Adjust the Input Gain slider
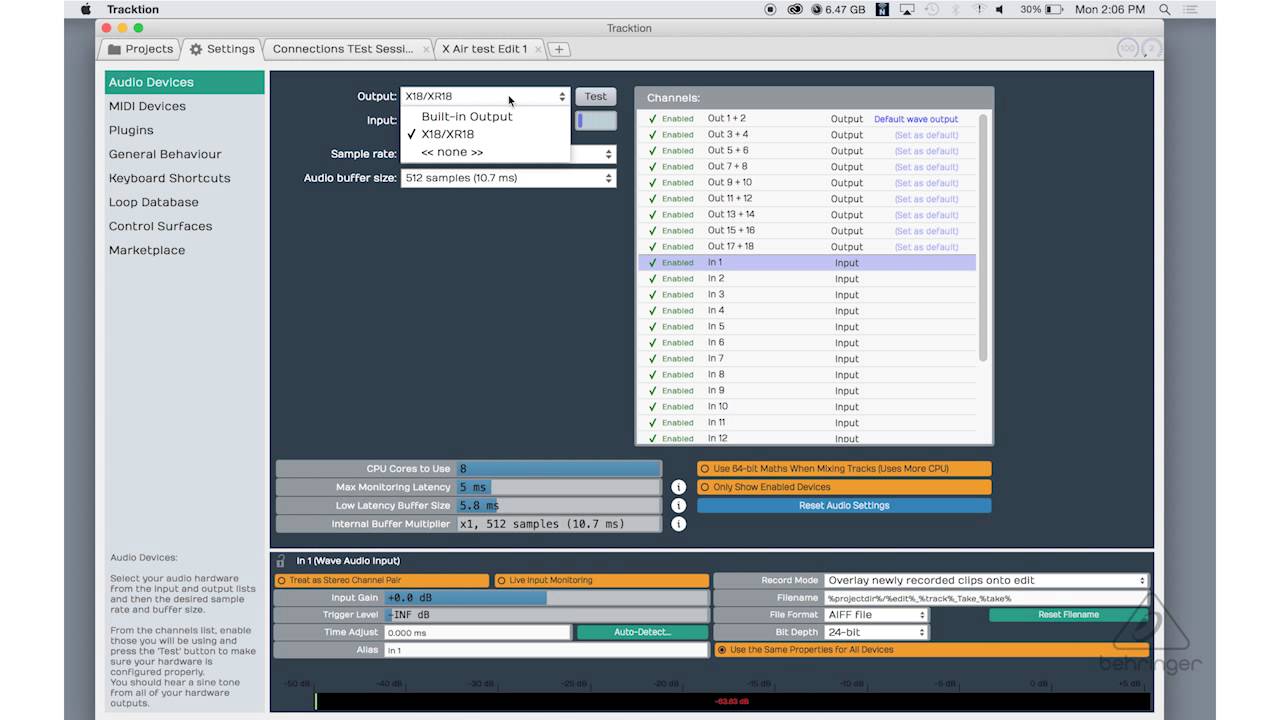 pyautogui.click(x=546, y=598)
